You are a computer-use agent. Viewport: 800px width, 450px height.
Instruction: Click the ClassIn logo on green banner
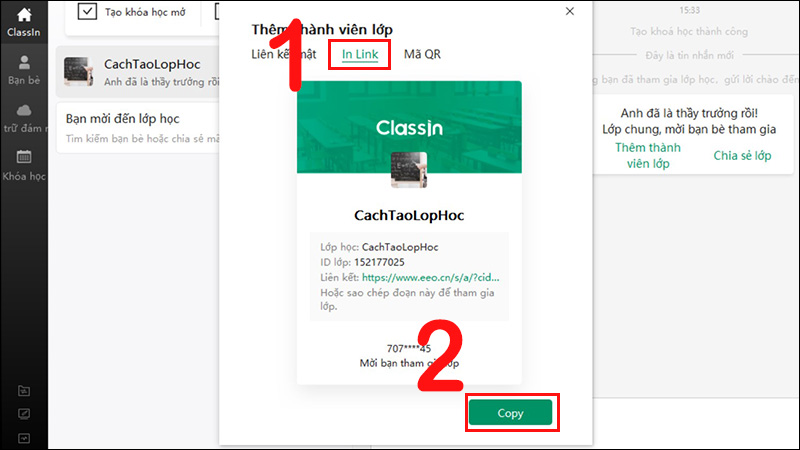[x=409, y=128]
